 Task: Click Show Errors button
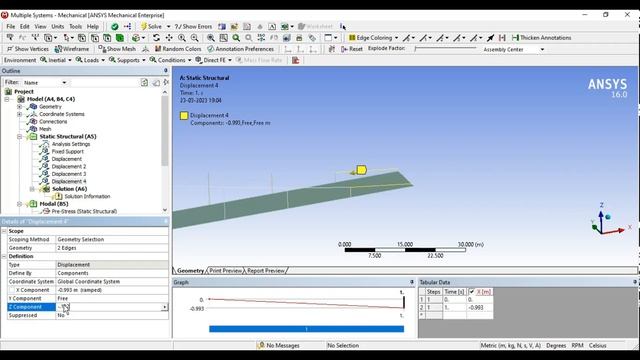[194, 27]
